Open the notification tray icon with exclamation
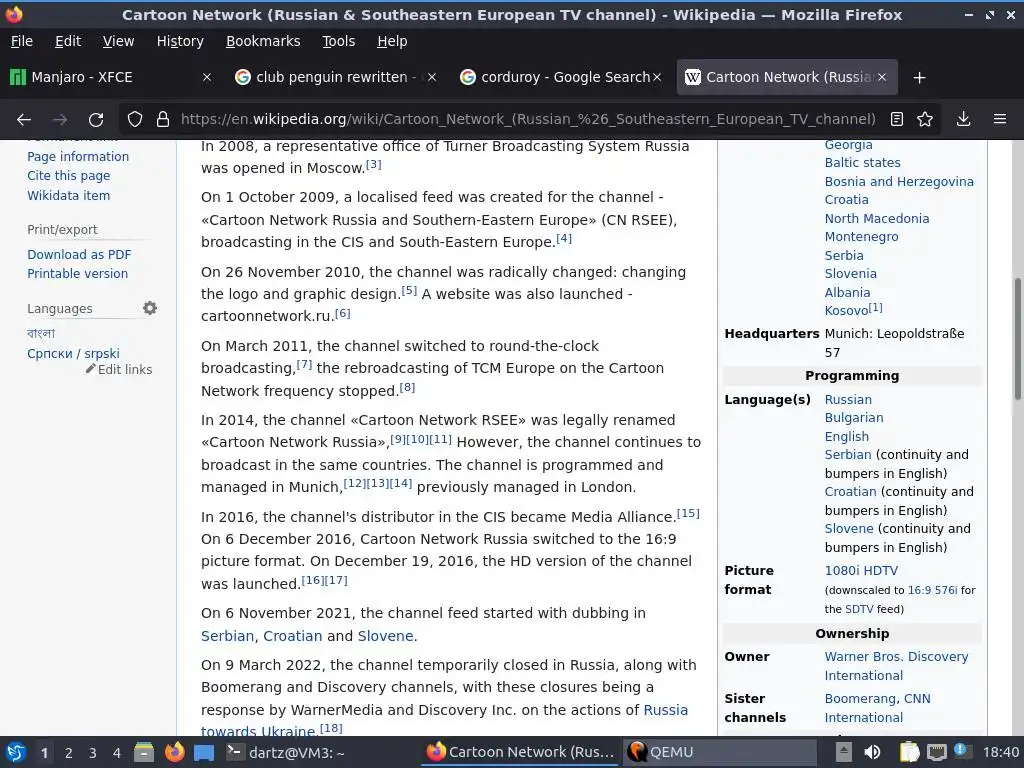This screenshot has height=768, width=1024. pyautogui.click(x=961, y=751)
